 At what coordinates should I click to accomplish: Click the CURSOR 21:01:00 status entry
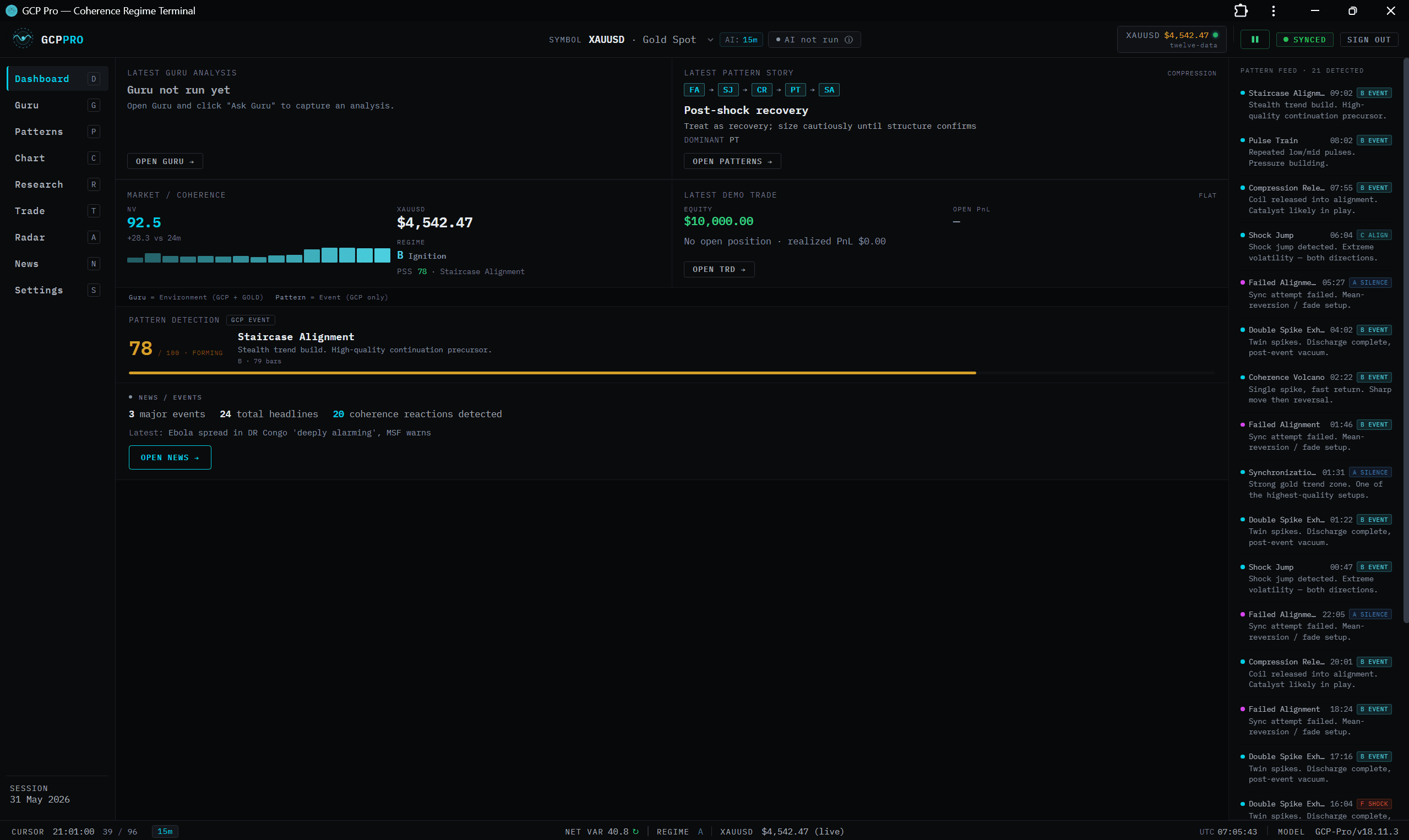coord(53,832)
